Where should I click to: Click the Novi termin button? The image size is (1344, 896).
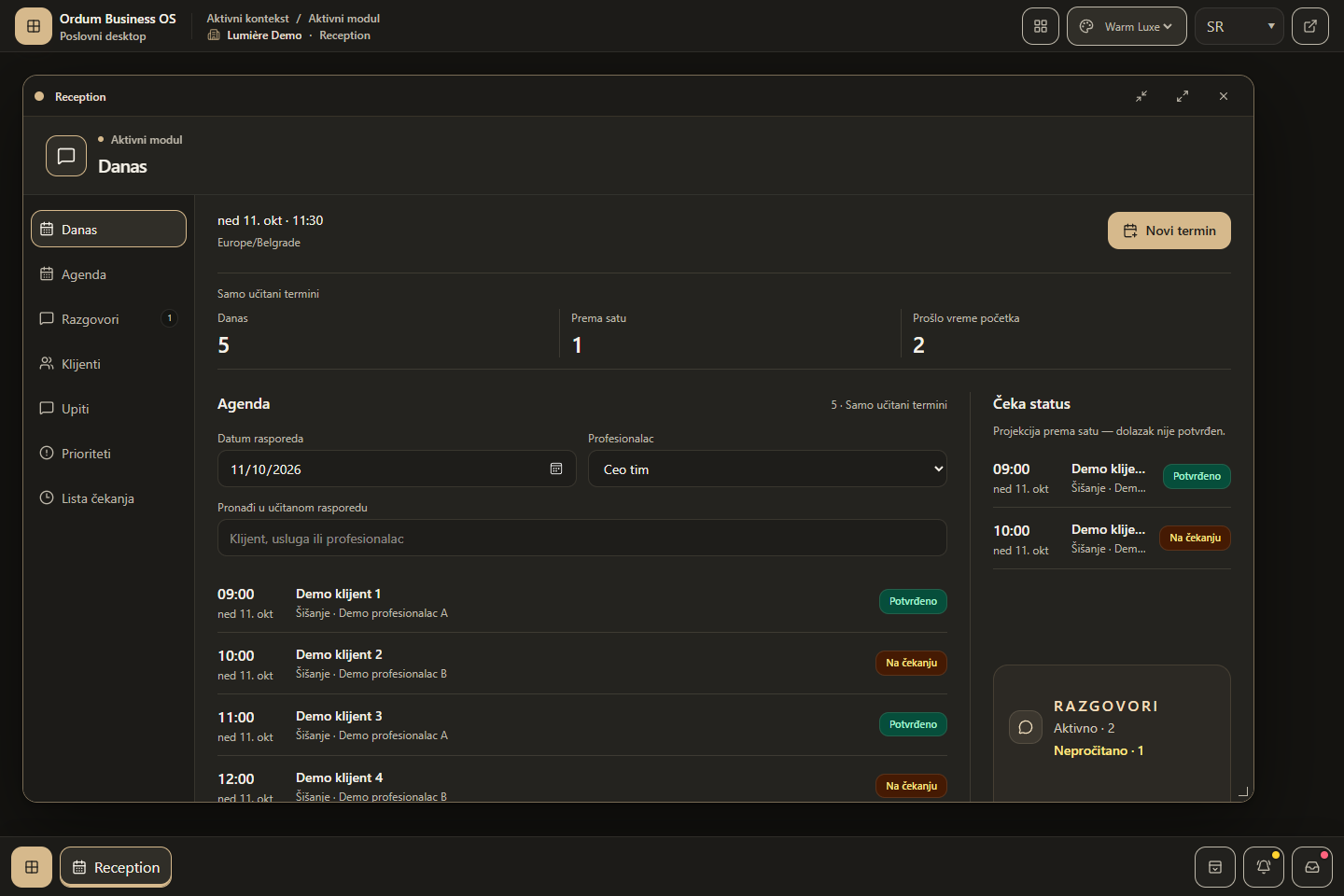(x=1169, y=231)
